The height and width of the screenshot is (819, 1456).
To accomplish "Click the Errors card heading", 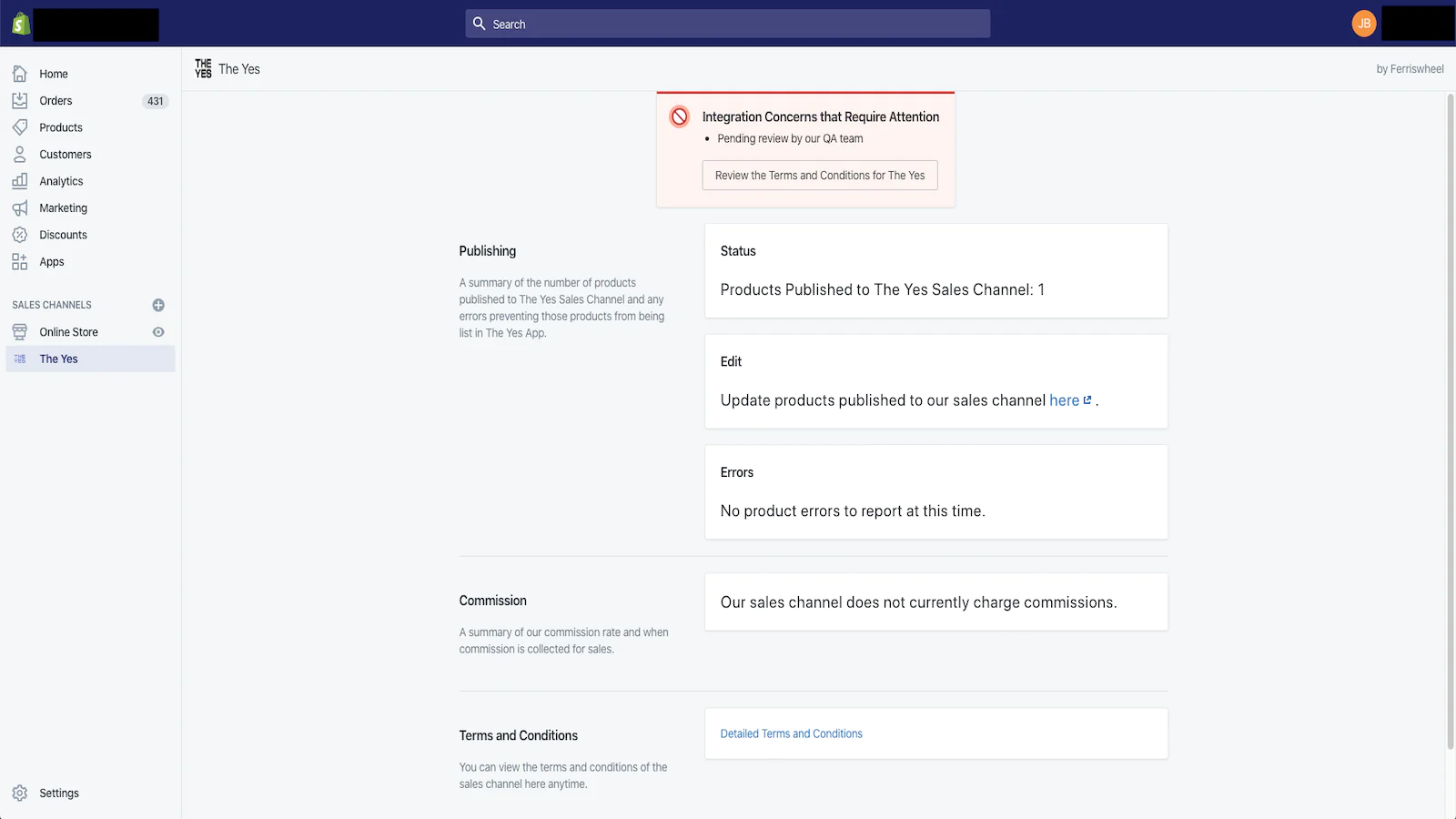I will click(x=737, y=472).
